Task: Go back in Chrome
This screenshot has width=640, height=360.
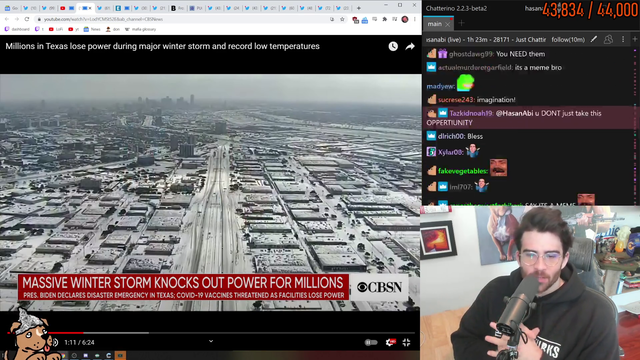Action: (7, 19)
